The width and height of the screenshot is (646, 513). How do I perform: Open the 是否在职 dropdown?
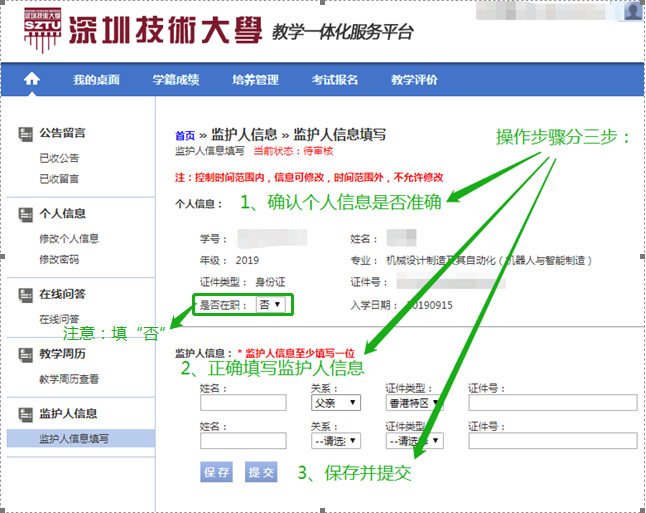point(270,304)
